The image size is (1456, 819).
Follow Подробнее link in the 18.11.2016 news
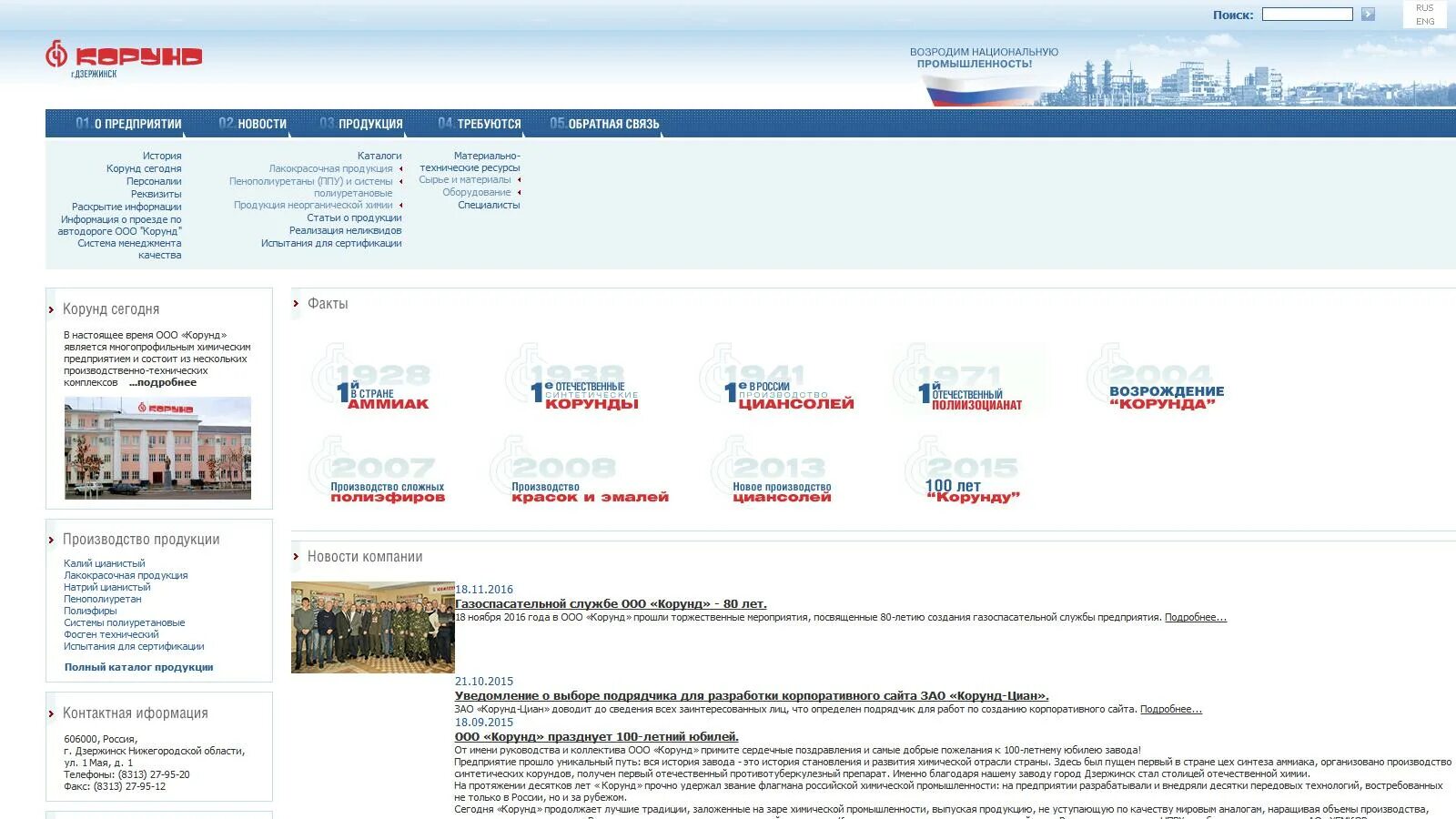[x=1196, y=618]
